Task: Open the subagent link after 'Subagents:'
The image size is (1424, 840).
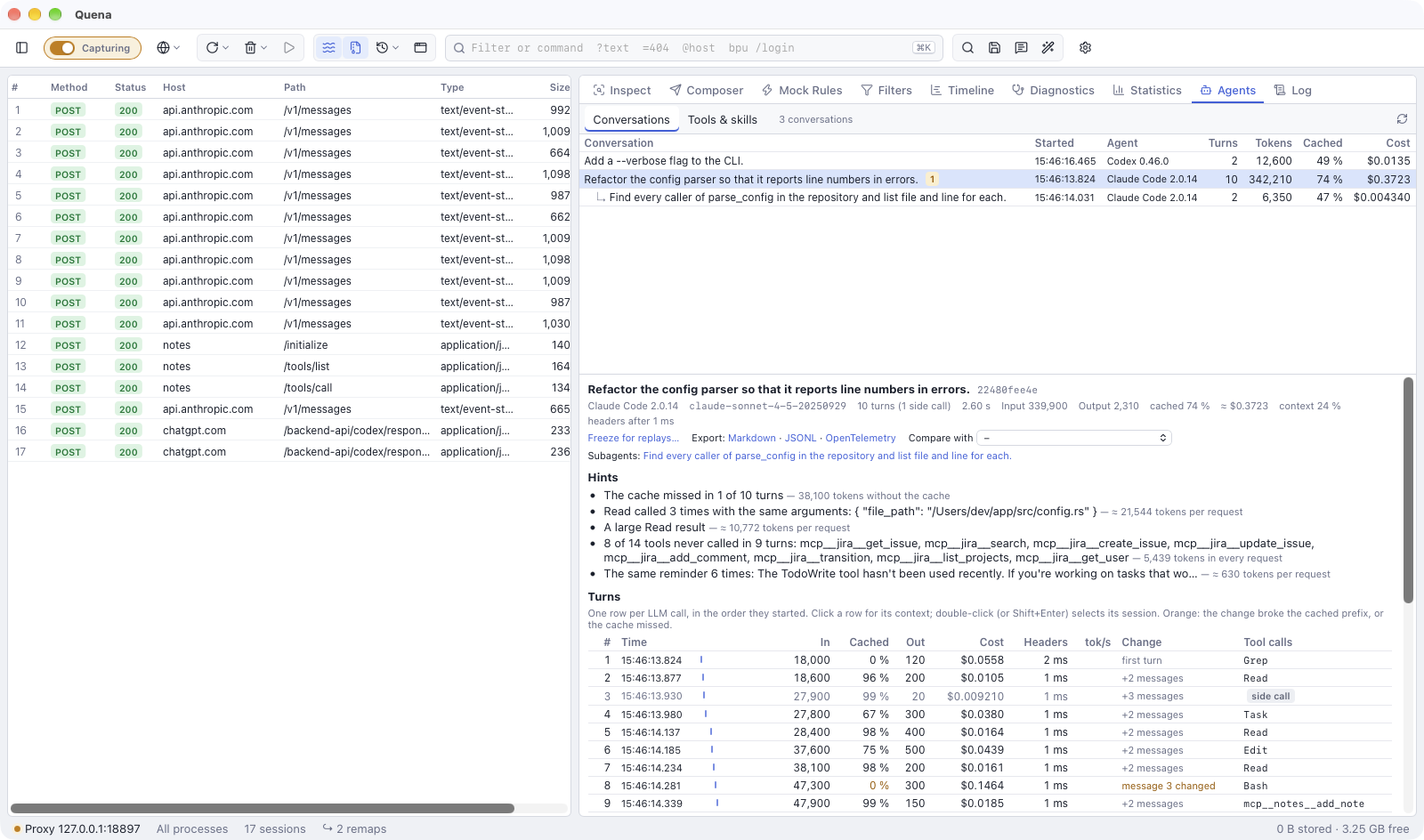Action: point(828,456)
